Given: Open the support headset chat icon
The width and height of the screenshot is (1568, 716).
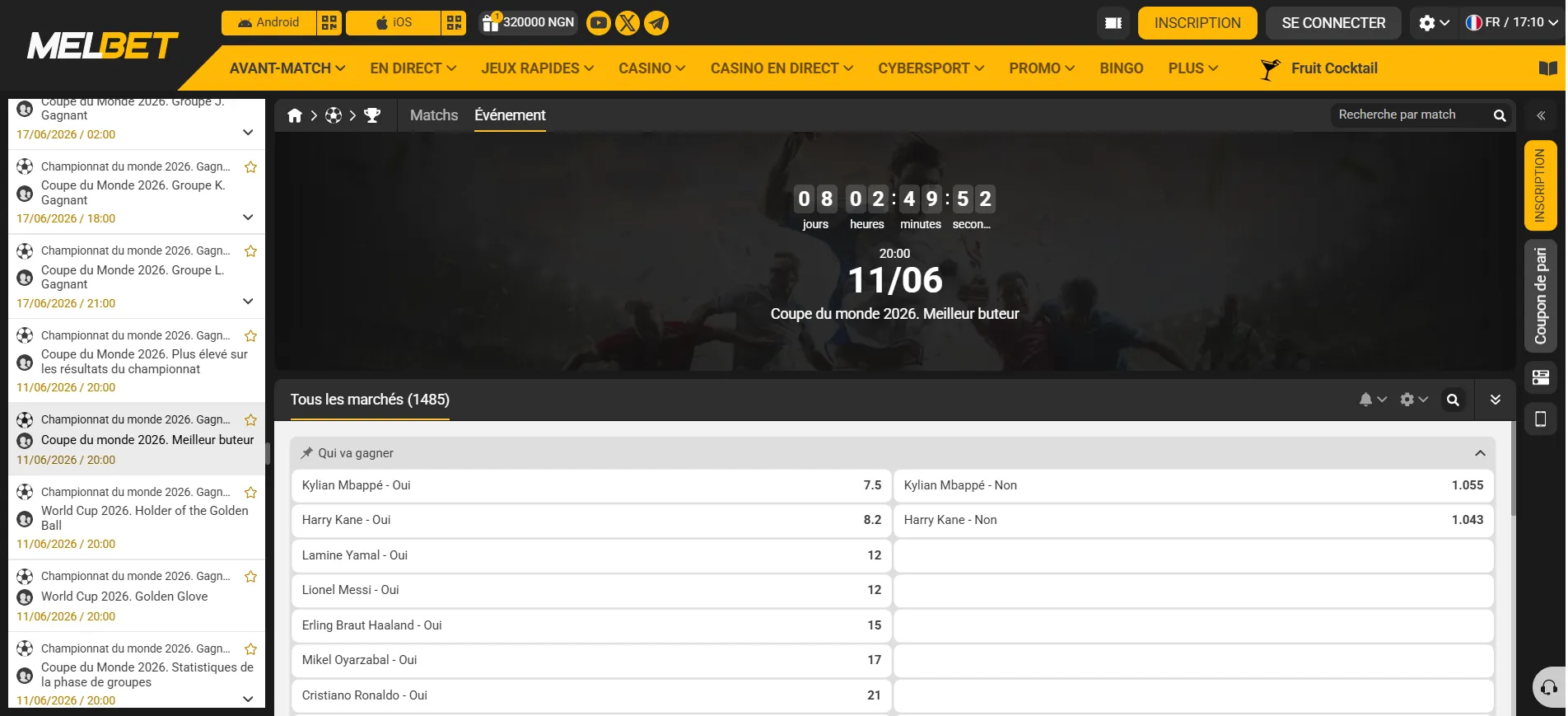Looking at the screenshot, I should [x=1549, y=687].
